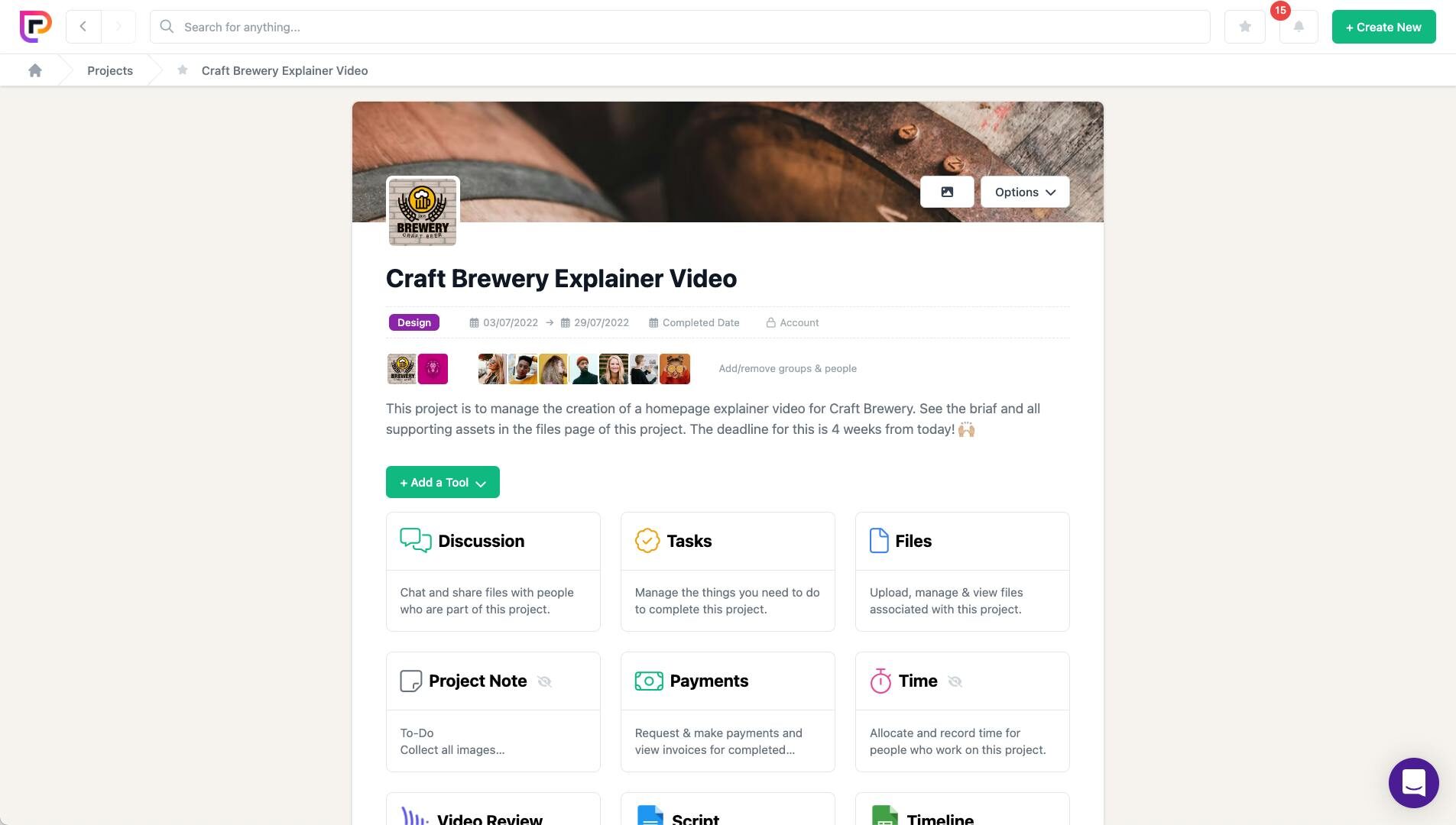Screen dimensions: 1456x825
Task: Click the Time stopwatch icon
Action: [880, 681]
